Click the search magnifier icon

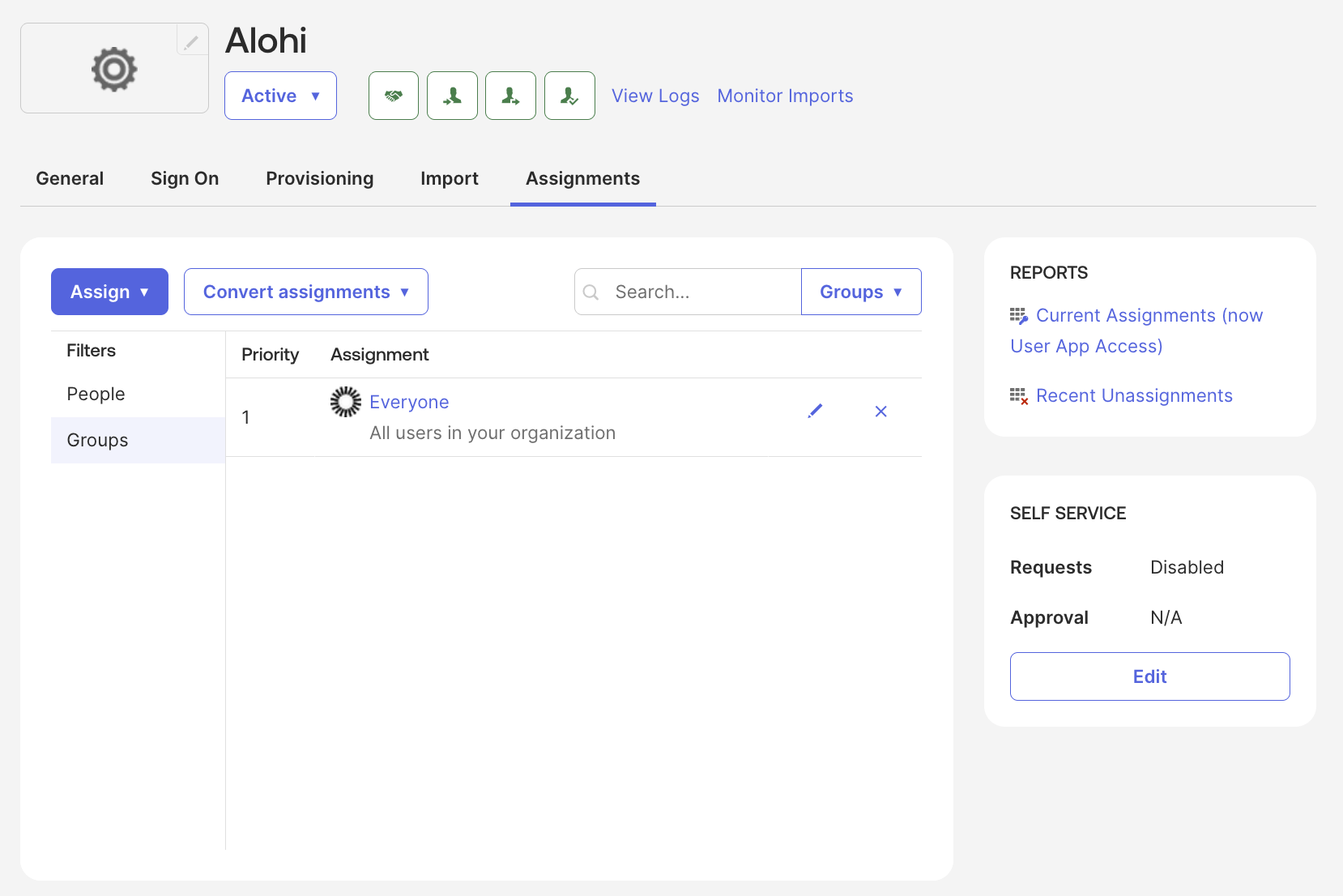[591, 292]
